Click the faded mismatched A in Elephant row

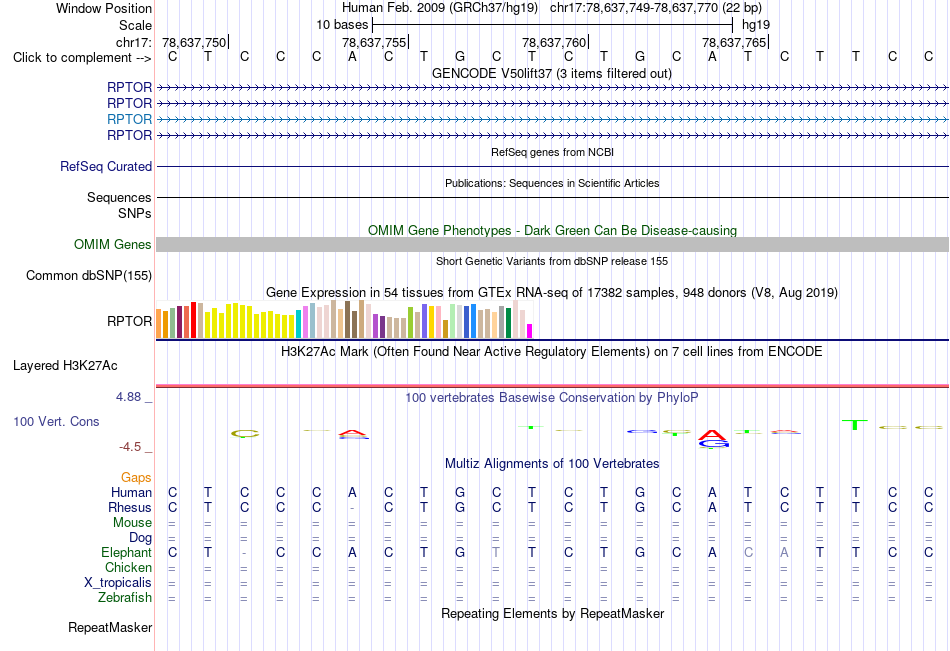784,552
